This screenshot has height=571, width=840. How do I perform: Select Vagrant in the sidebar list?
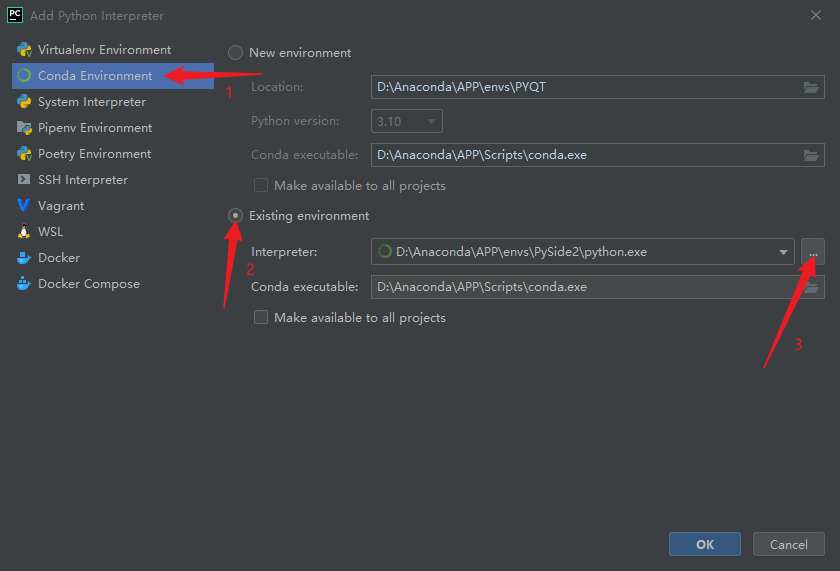pyautogui.click(x=112, y=206)
